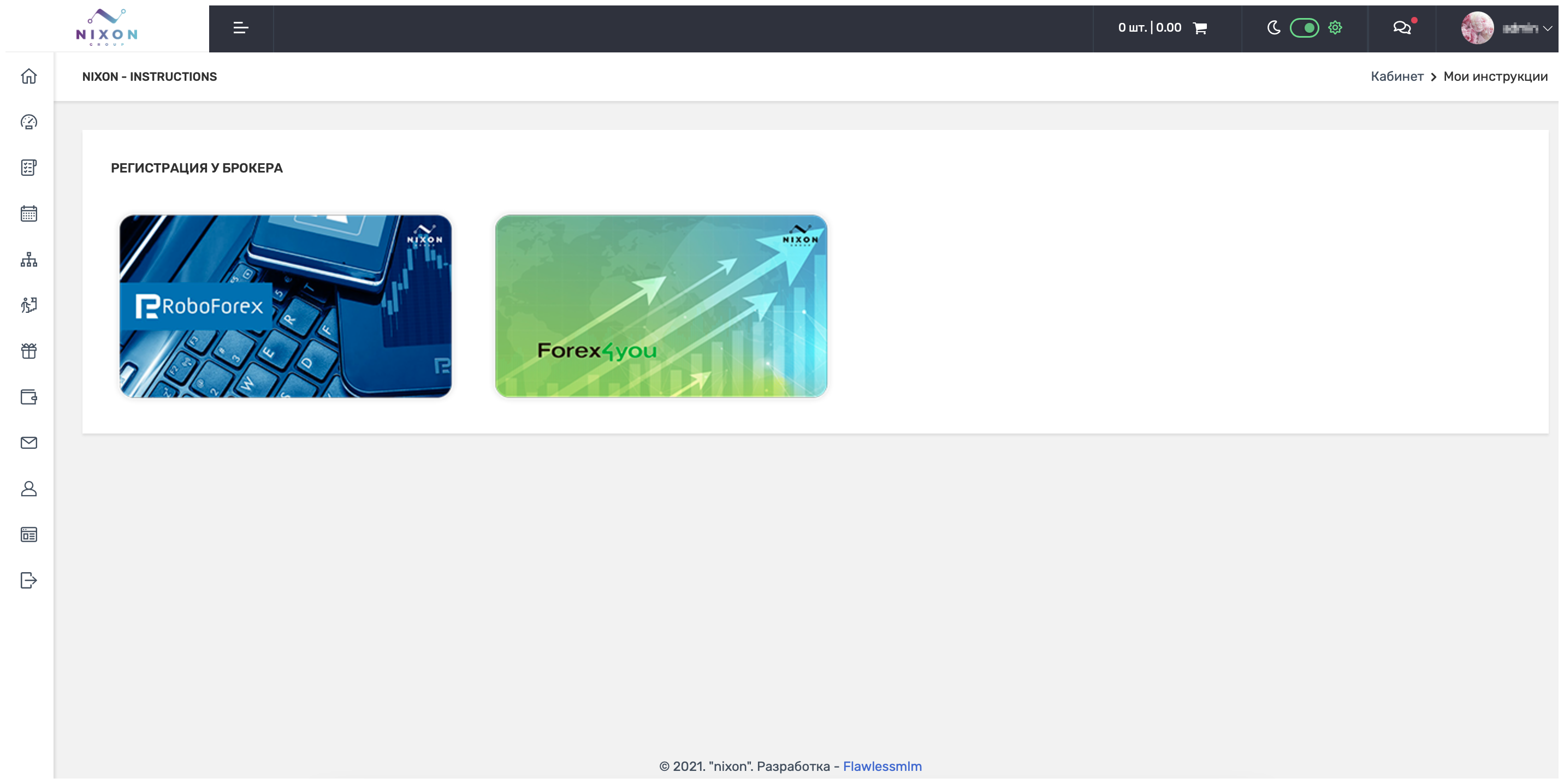Click the logout icon in sidebar

[x=28, y=580]
